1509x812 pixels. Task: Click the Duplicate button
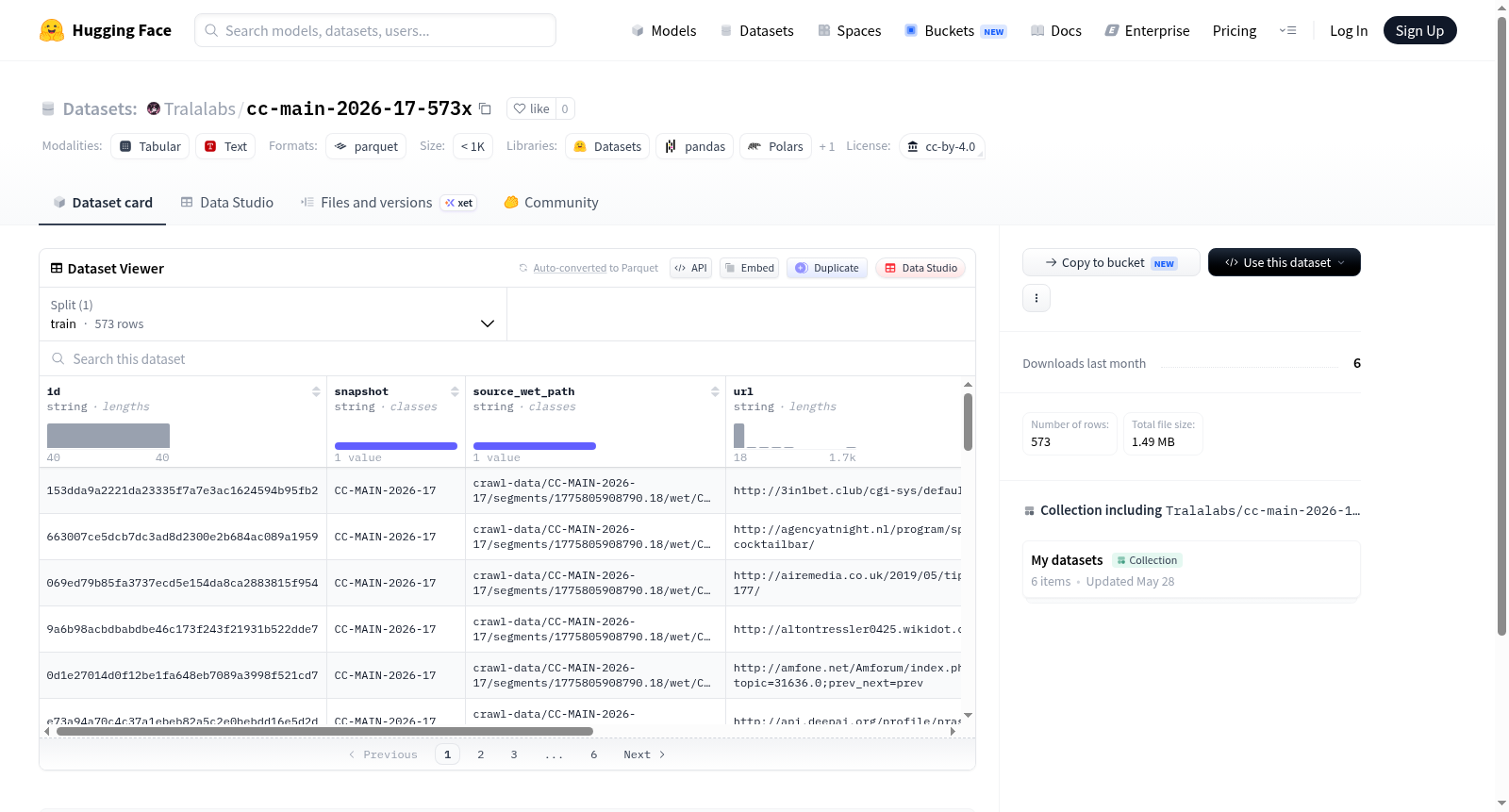[x=827, y=268]
